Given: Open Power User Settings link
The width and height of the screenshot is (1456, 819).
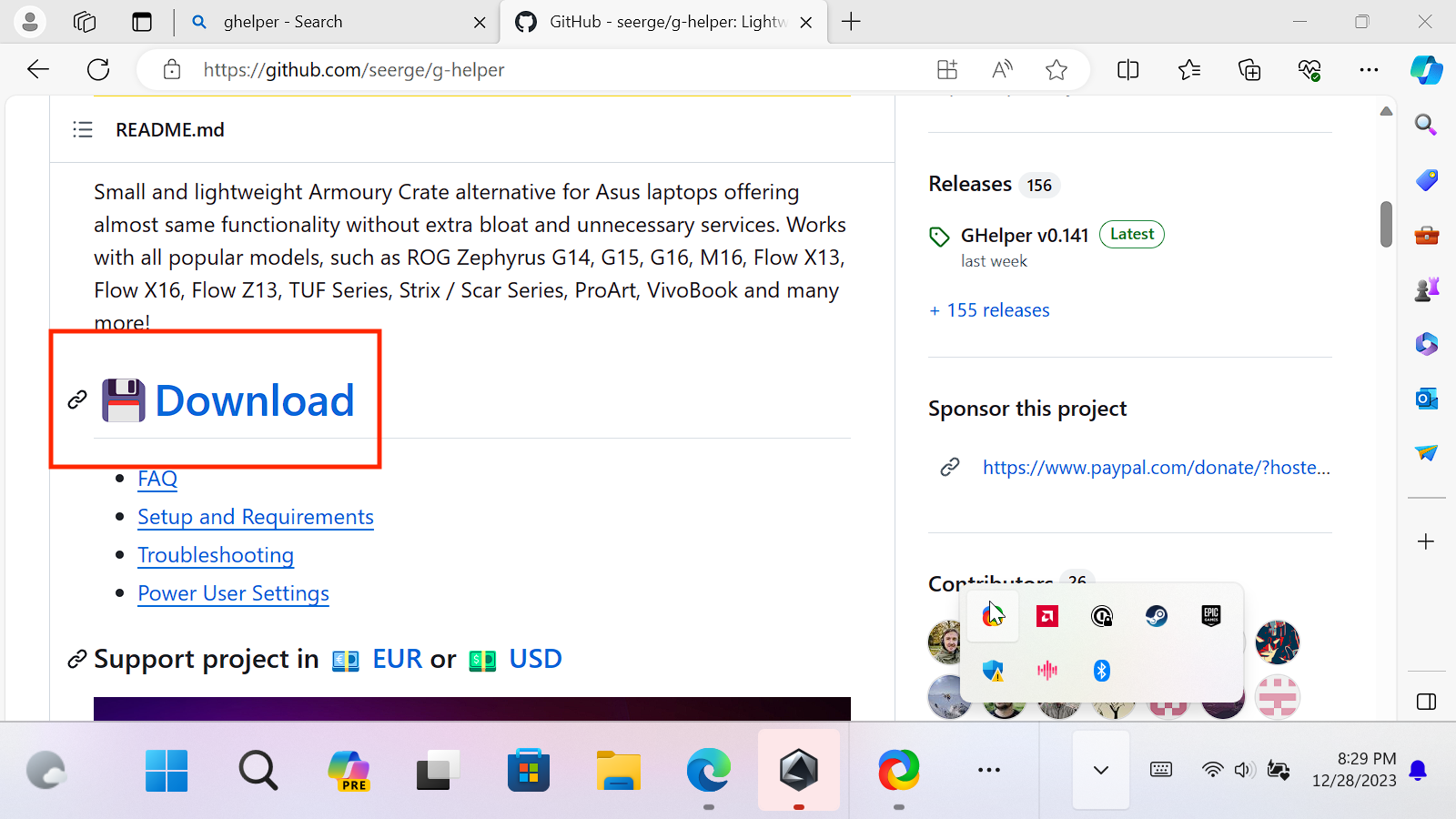Looking at the screenshot, I should (x=233, y=593).
